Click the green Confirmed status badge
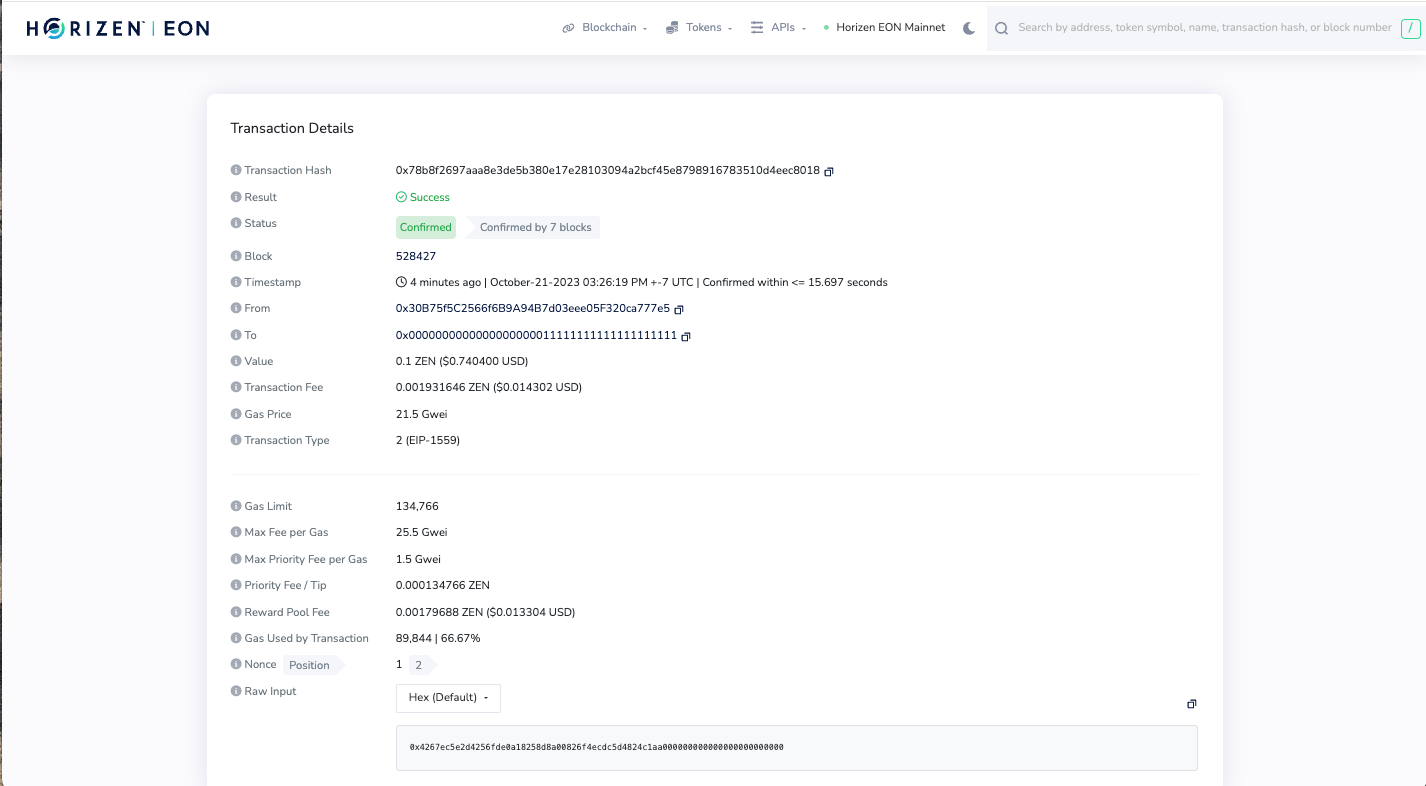Viewport: 1426px width, 786px height. click(426, 227)
